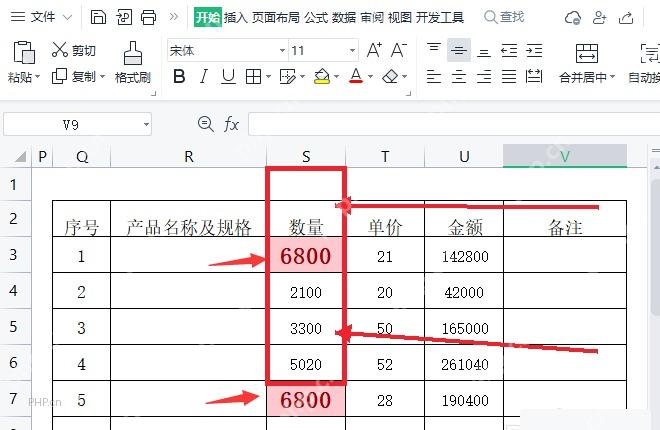The width and height of the screenshot is (660, 430).
Task: Toggle italic formatting
Action: tap(204, 76)
